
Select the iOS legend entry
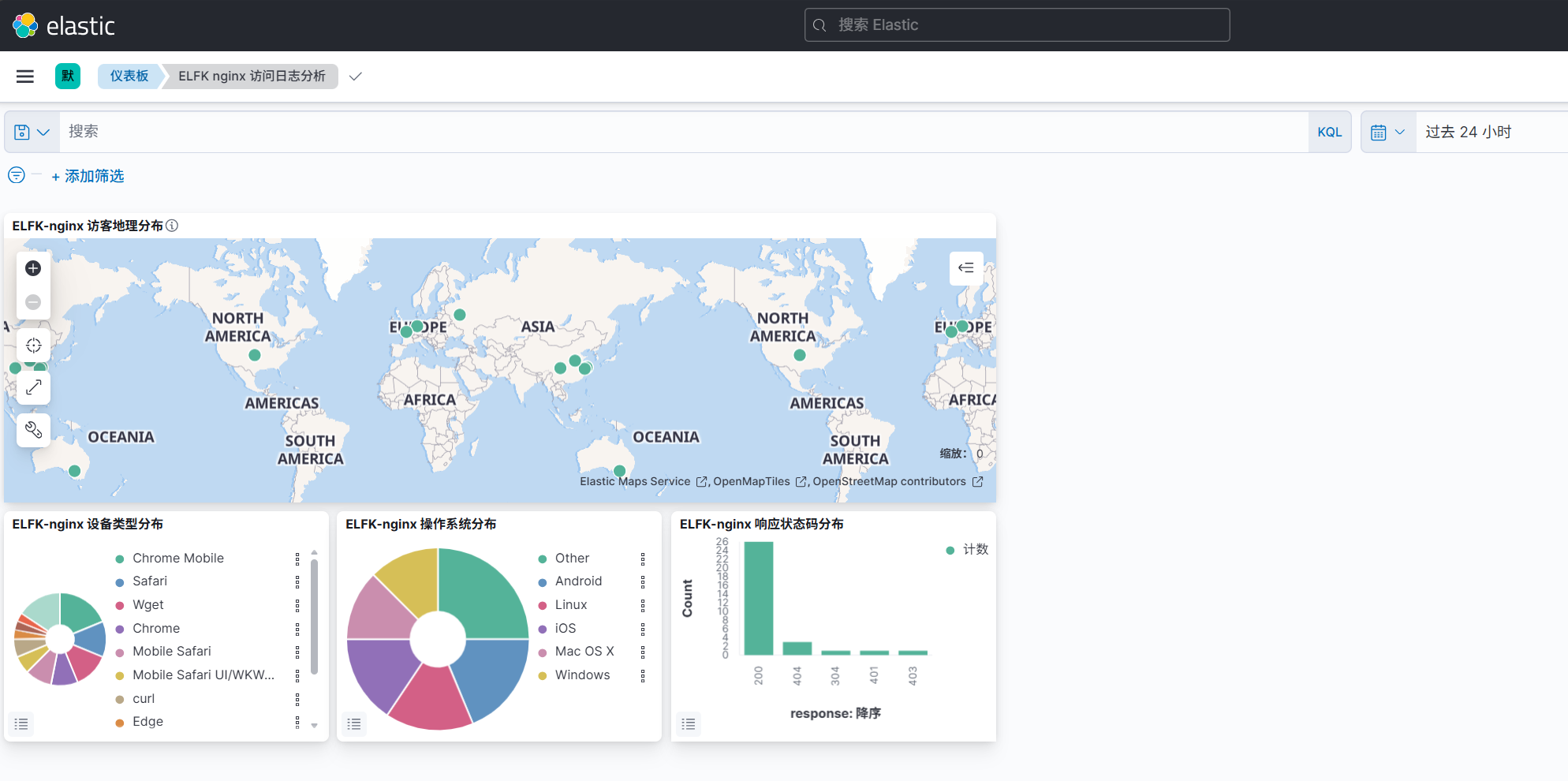566,629
